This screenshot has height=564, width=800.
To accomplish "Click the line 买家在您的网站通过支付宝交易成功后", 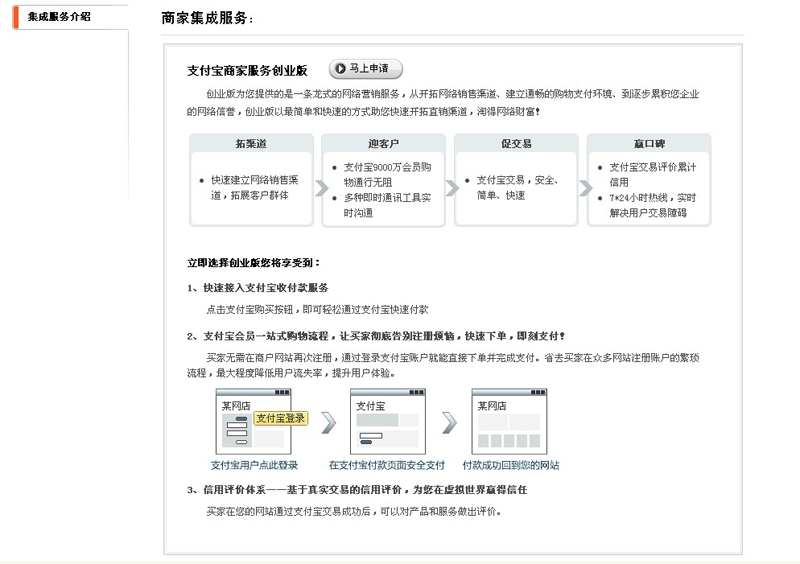I will [x=354, y=511].
